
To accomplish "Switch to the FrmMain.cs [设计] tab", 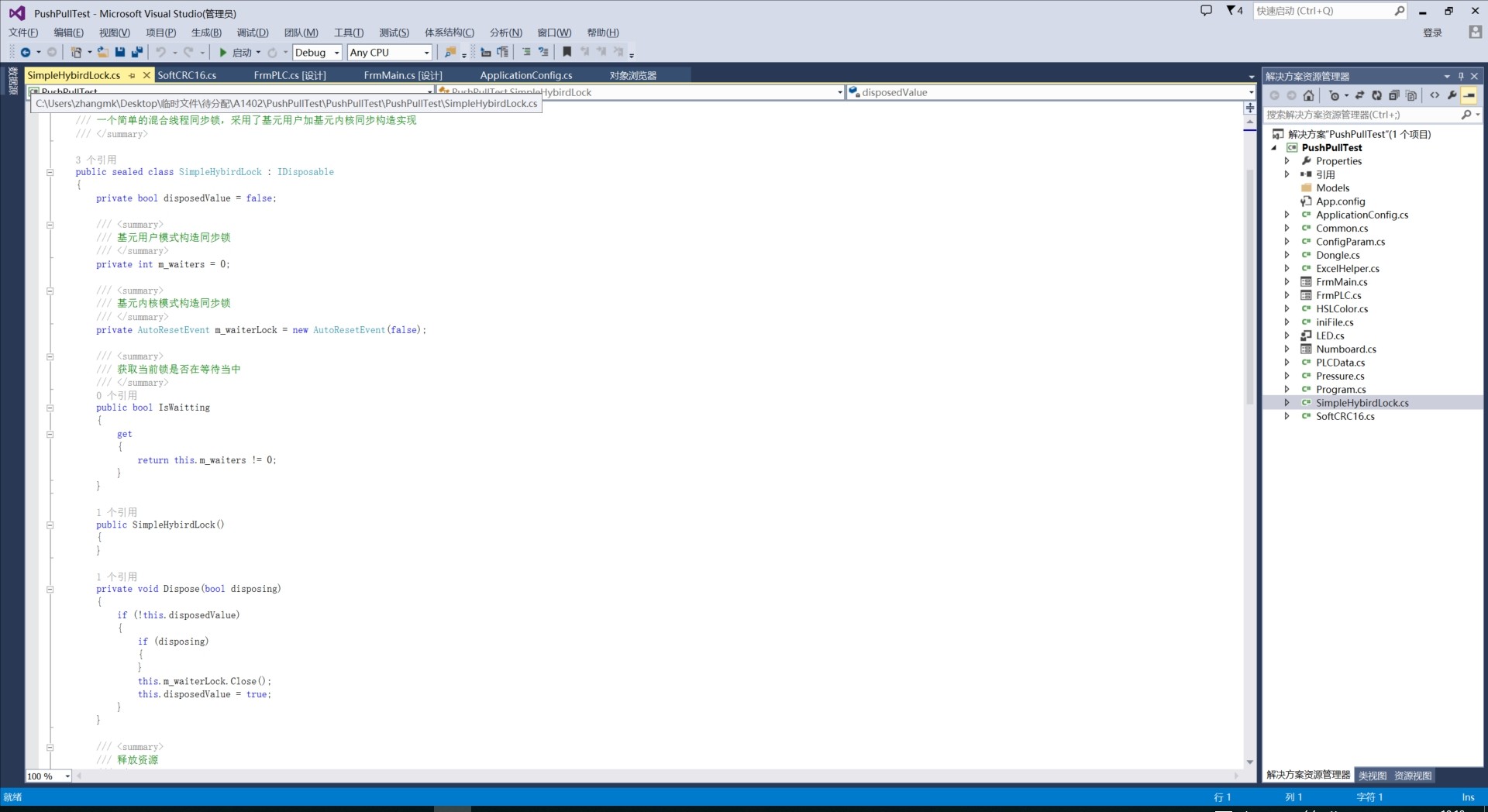I will [x=403, y=75].
